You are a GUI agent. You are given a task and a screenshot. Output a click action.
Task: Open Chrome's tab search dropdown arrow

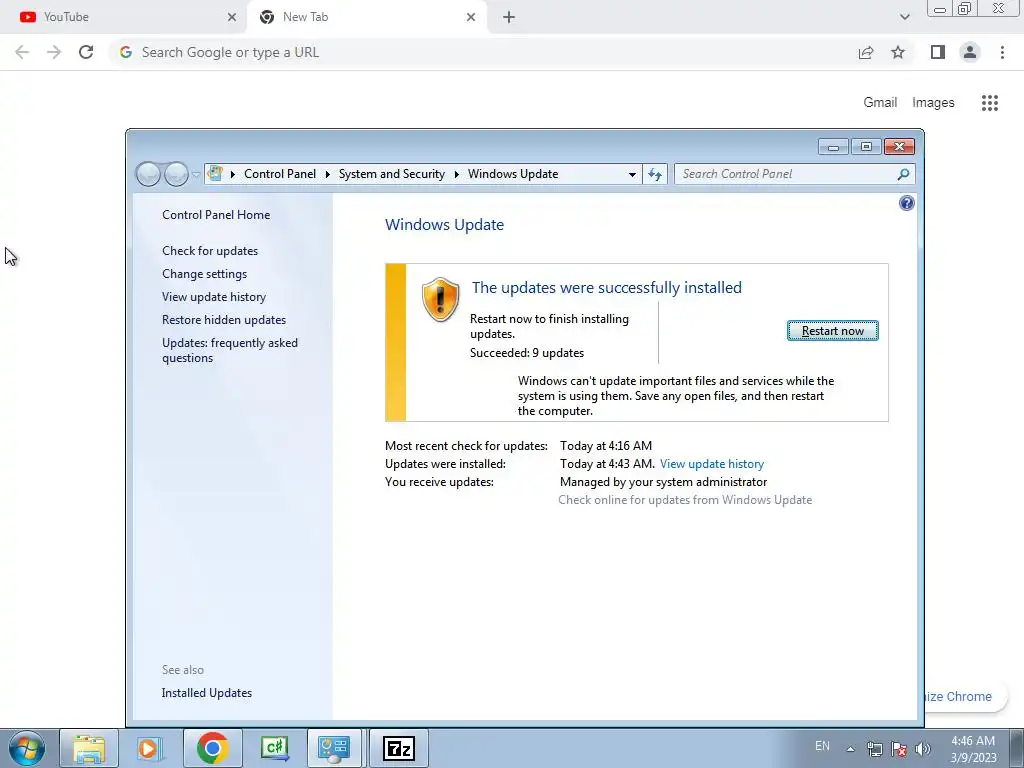904,17
